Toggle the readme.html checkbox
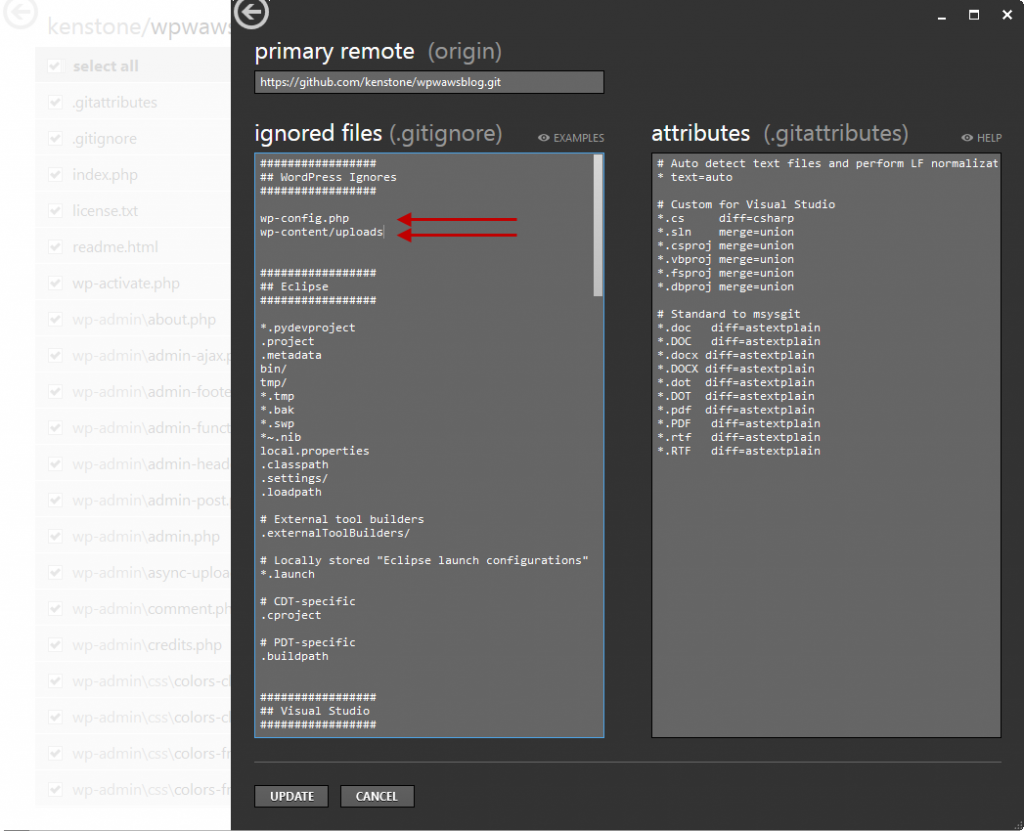1024x831 pixels. (x=55, y=247)
